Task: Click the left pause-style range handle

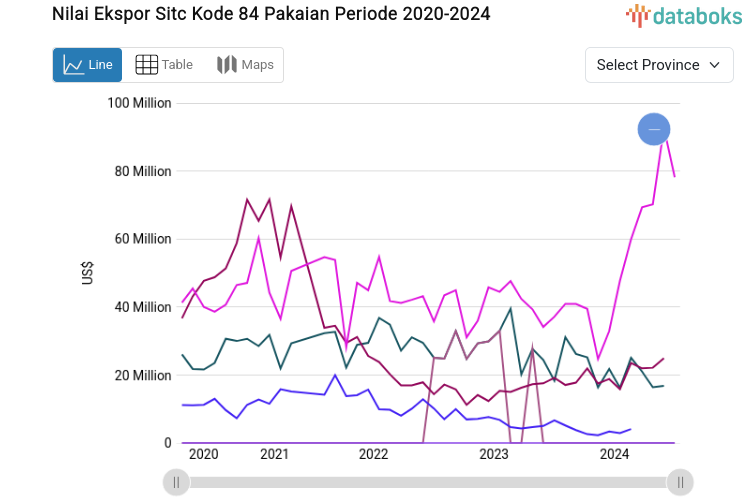Action: point(176,482)
